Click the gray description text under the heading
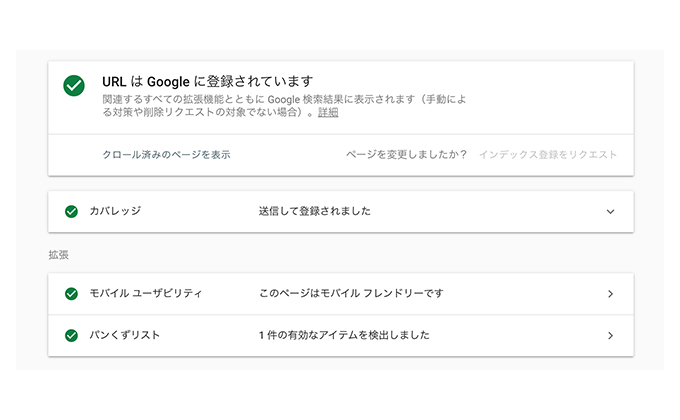 click(x=284, y=105)
